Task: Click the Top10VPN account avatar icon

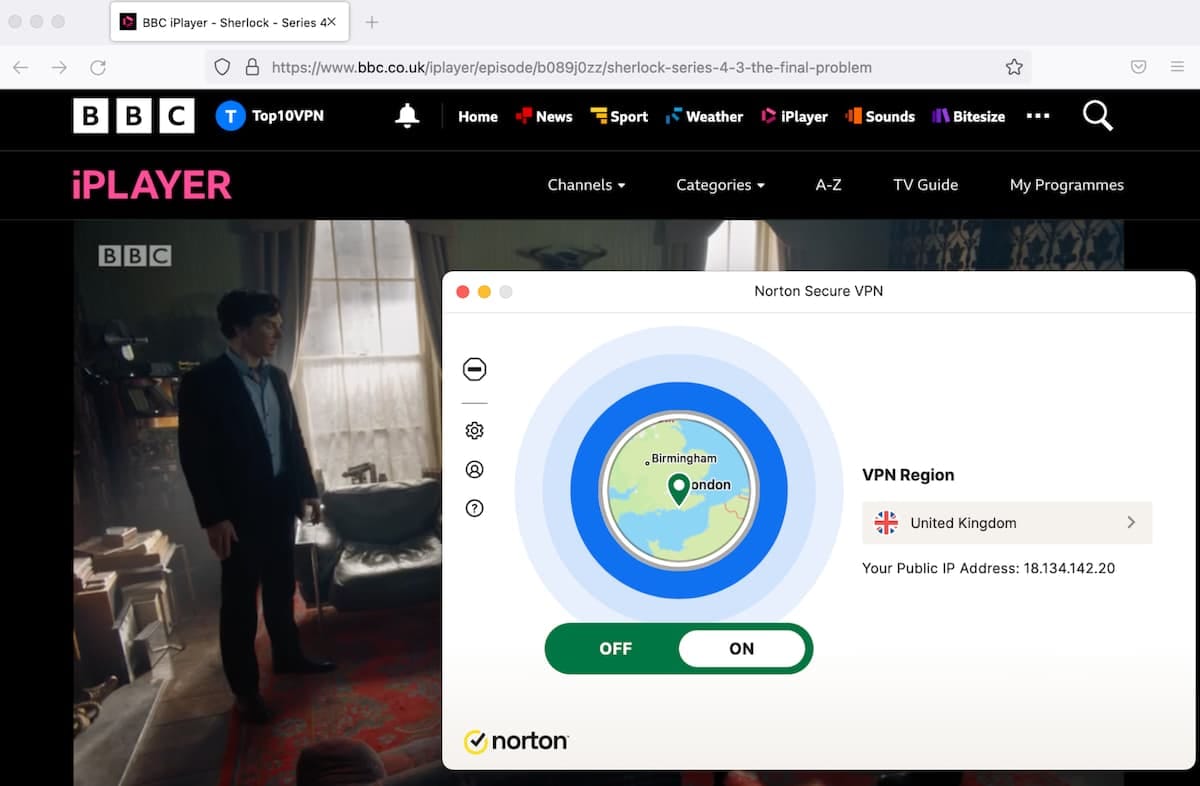Action: (x=231, y=116)
